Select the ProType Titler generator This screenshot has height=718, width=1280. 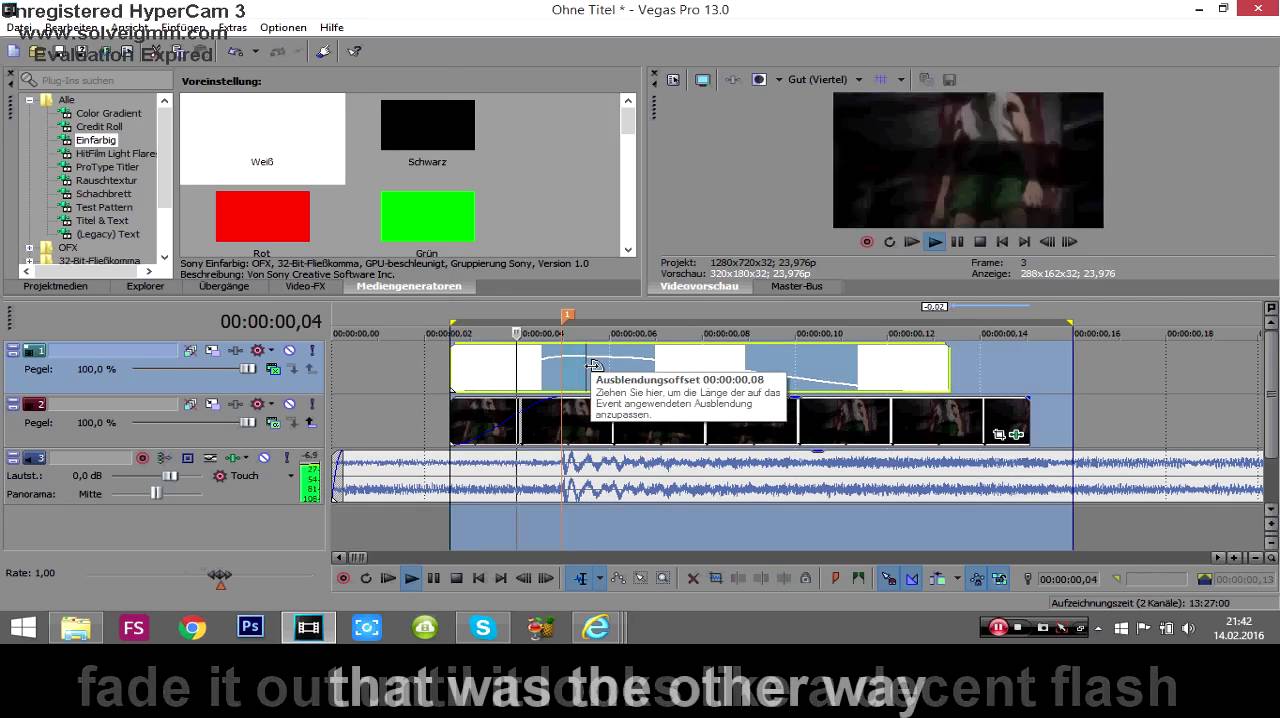point(107,167)
